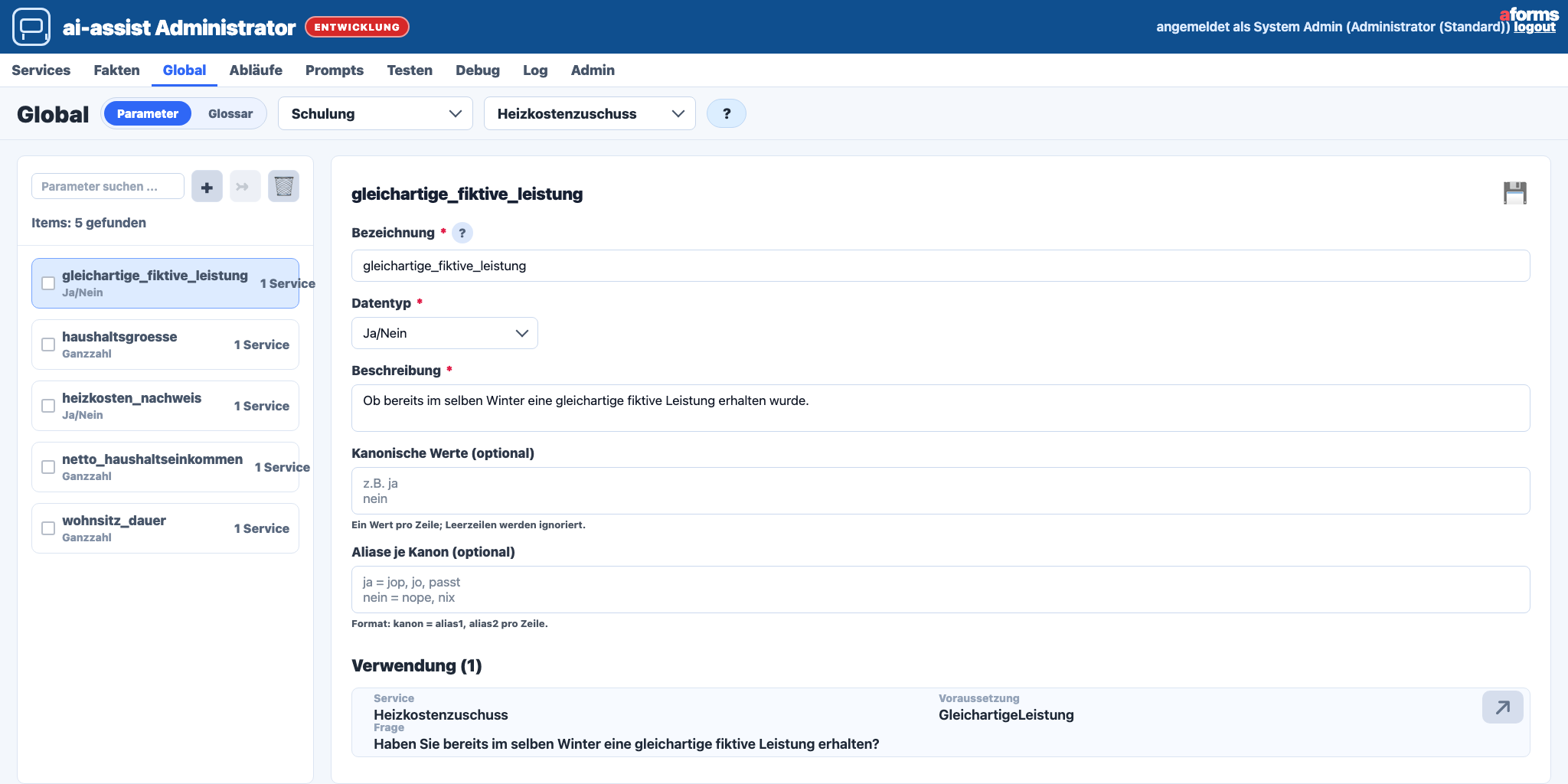Tick checkbox for heizkosten_nachweis

pos(48,406)
